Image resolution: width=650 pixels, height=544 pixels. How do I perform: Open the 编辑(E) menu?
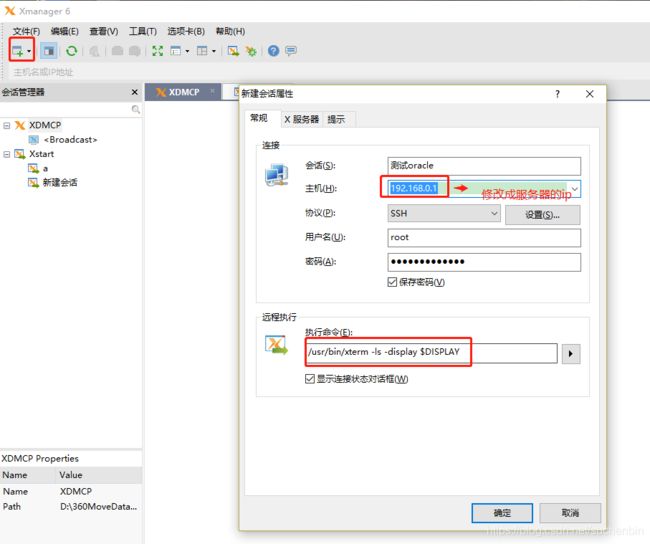65,32
